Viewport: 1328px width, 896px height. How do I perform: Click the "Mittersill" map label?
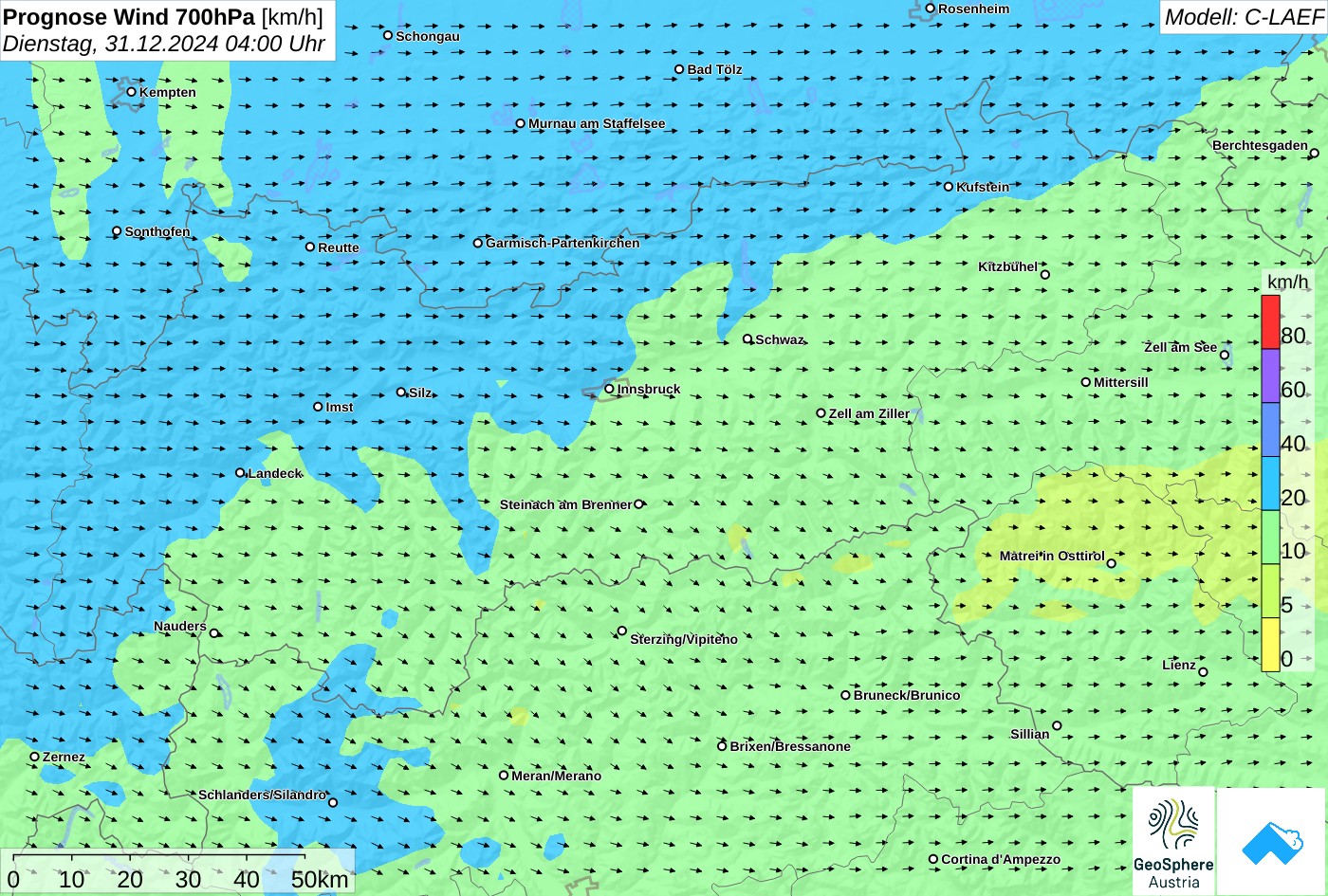click(x=1121, y=382)
